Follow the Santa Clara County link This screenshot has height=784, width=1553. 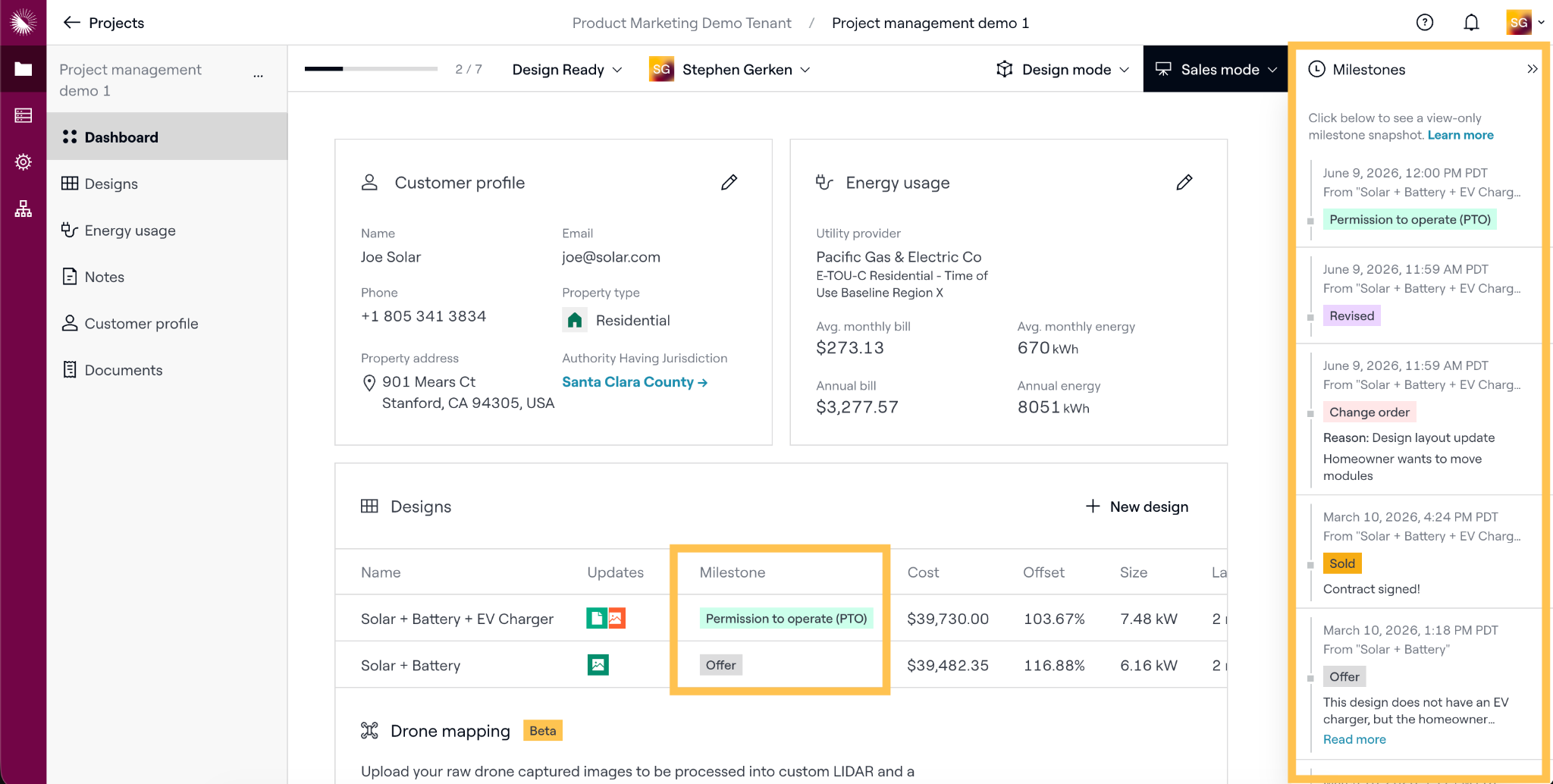[635, 382]
